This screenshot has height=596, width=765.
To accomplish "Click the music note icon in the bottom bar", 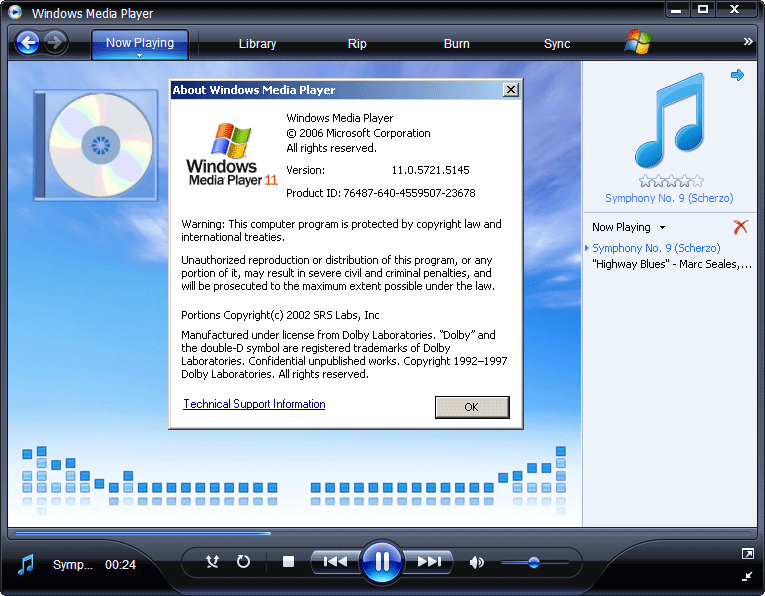I will click(x=26, y=564).
